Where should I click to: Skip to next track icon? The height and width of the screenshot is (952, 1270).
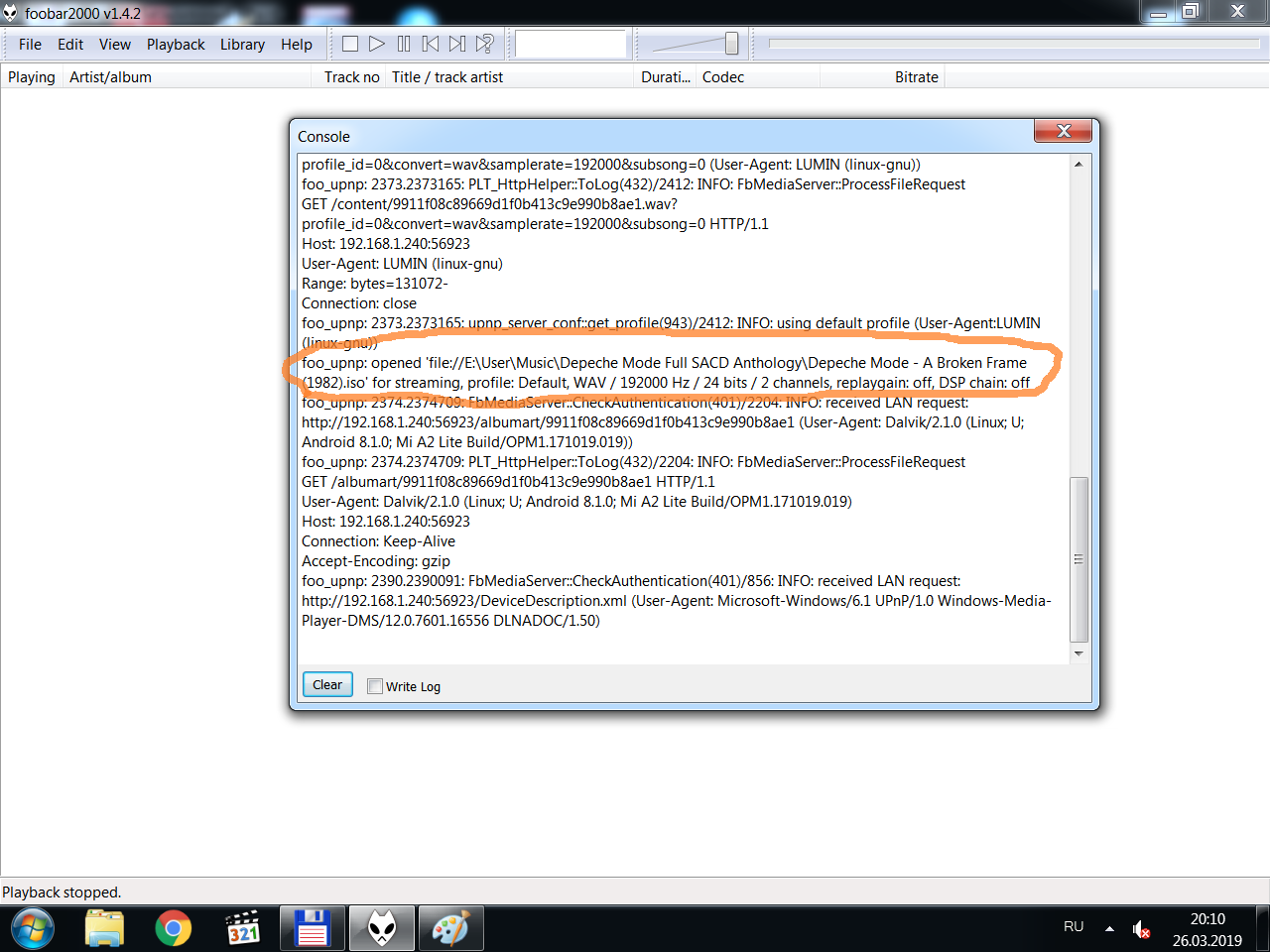point(457,44)
